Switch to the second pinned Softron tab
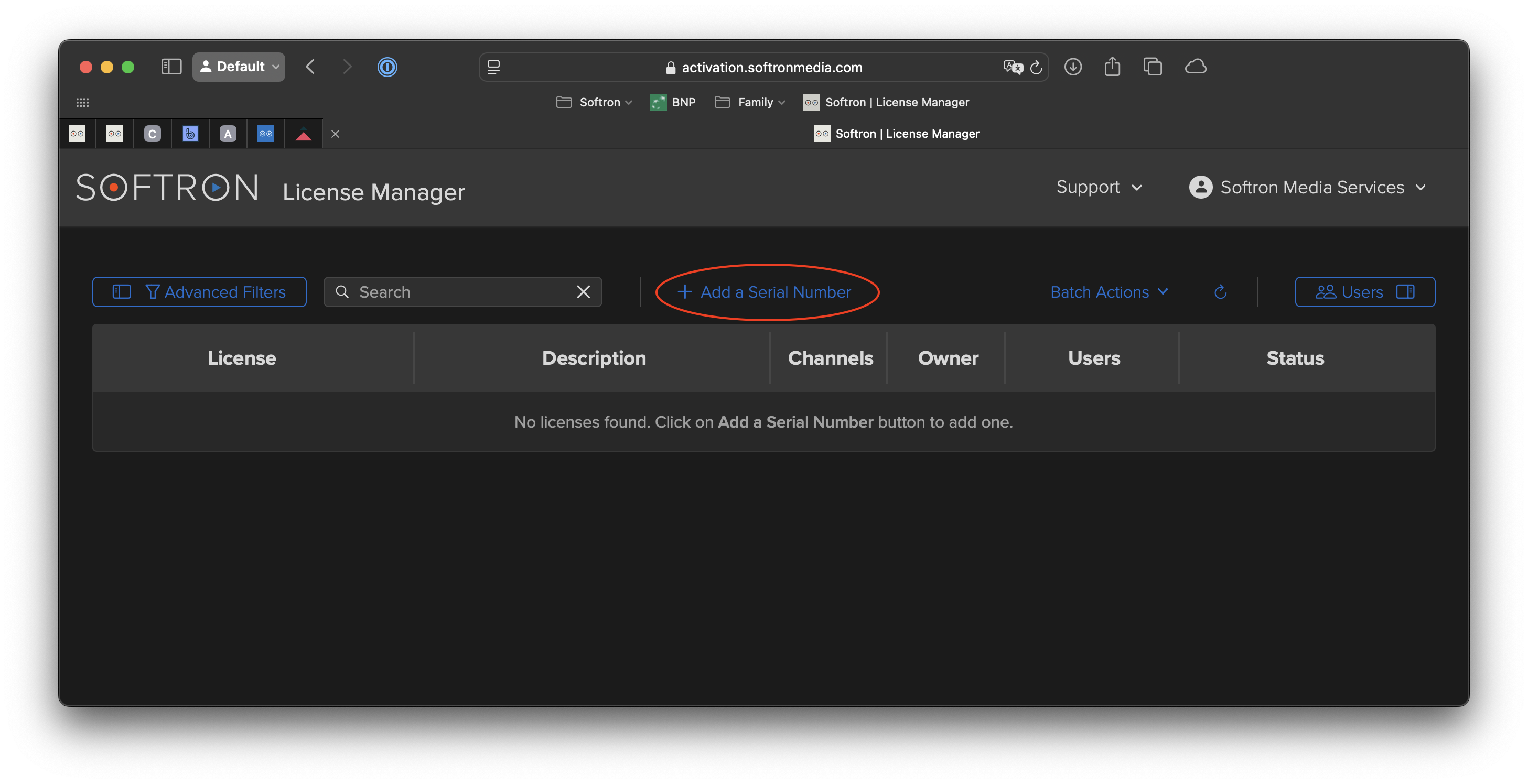This screenshot has width=1528, height=784. [x=114, y=134]
